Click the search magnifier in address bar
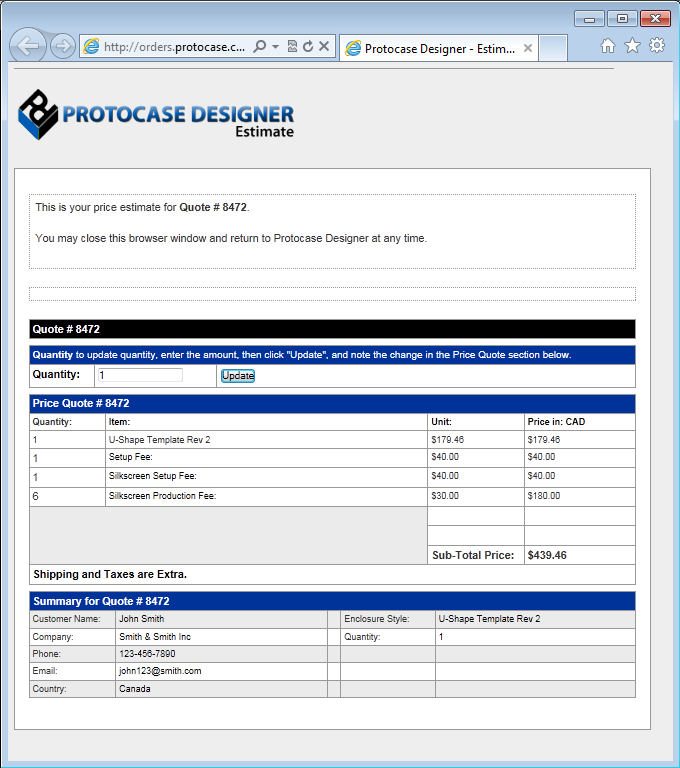Screen dimensions: 680x768 point(259,47)
